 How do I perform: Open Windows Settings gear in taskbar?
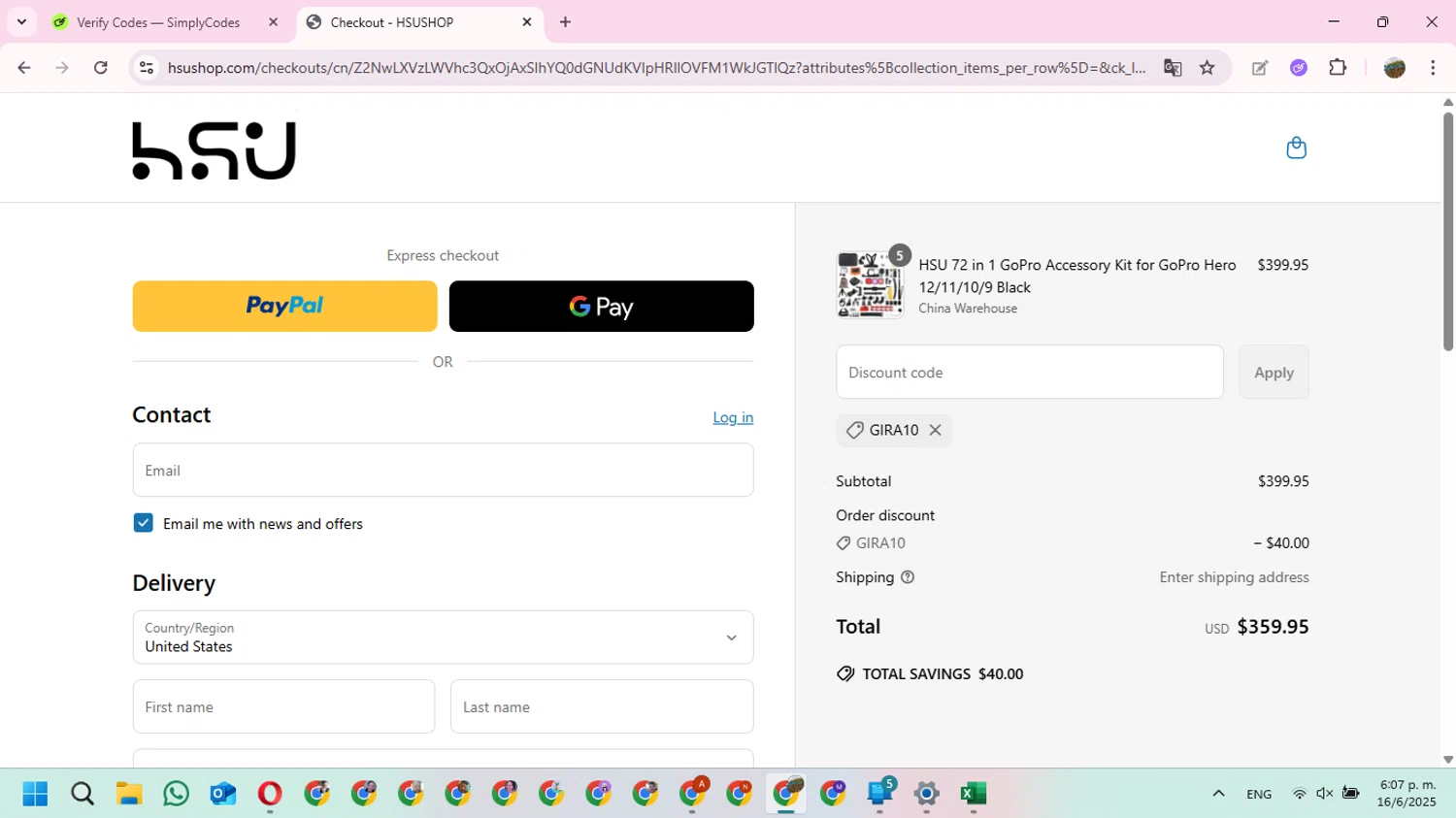point(927,794)
